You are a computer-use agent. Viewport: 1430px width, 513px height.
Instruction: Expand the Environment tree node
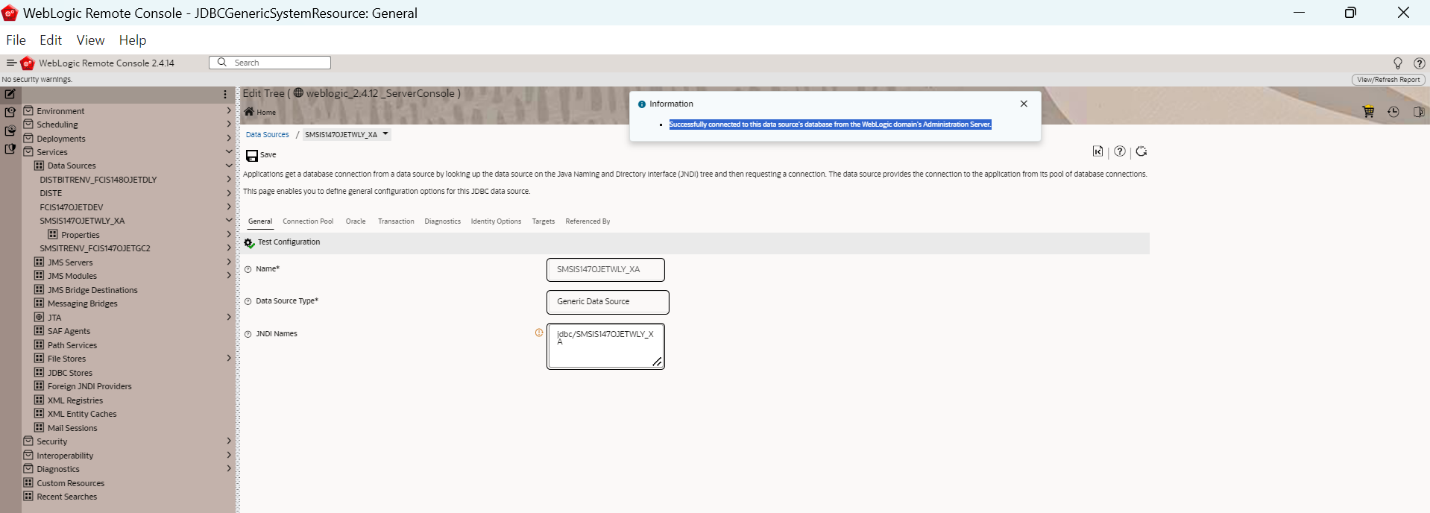coord(229,111)
